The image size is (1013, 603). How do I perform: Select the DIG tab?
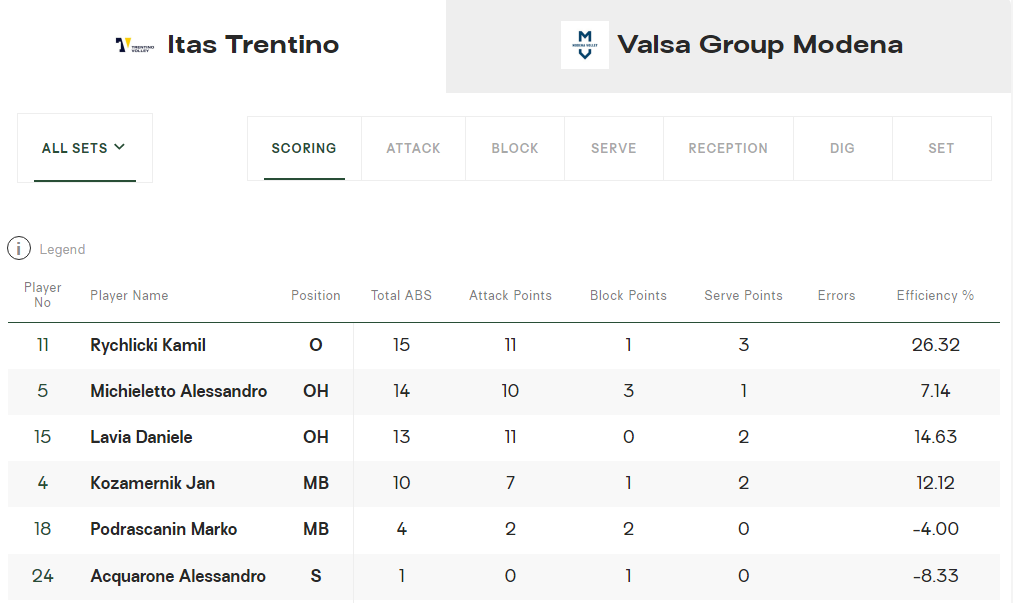pyautogui.click(x=842, y=149)
